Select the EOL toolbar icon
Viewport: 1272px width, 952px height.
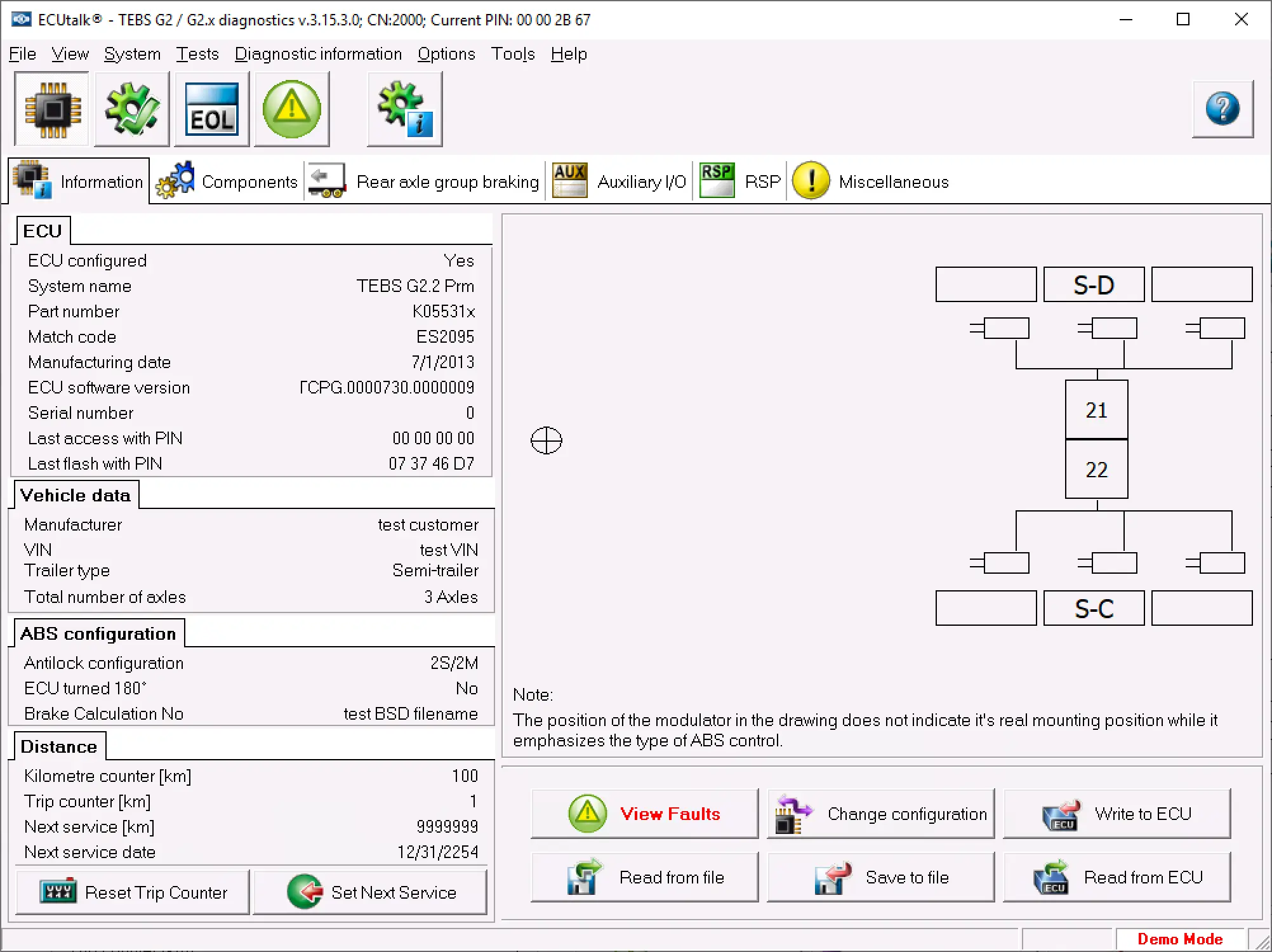[211, 109]
